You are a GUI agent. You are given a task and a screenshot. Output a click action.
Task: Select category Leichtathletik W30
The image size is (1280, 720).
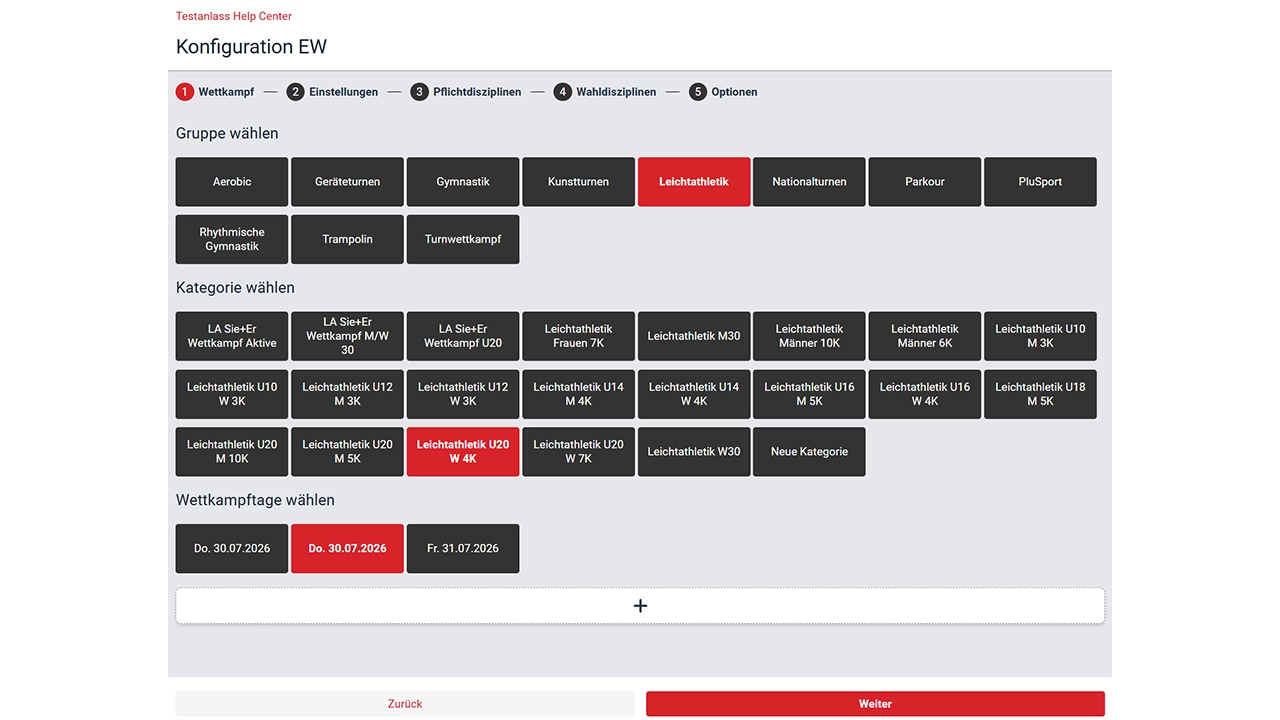click(694, 452)
